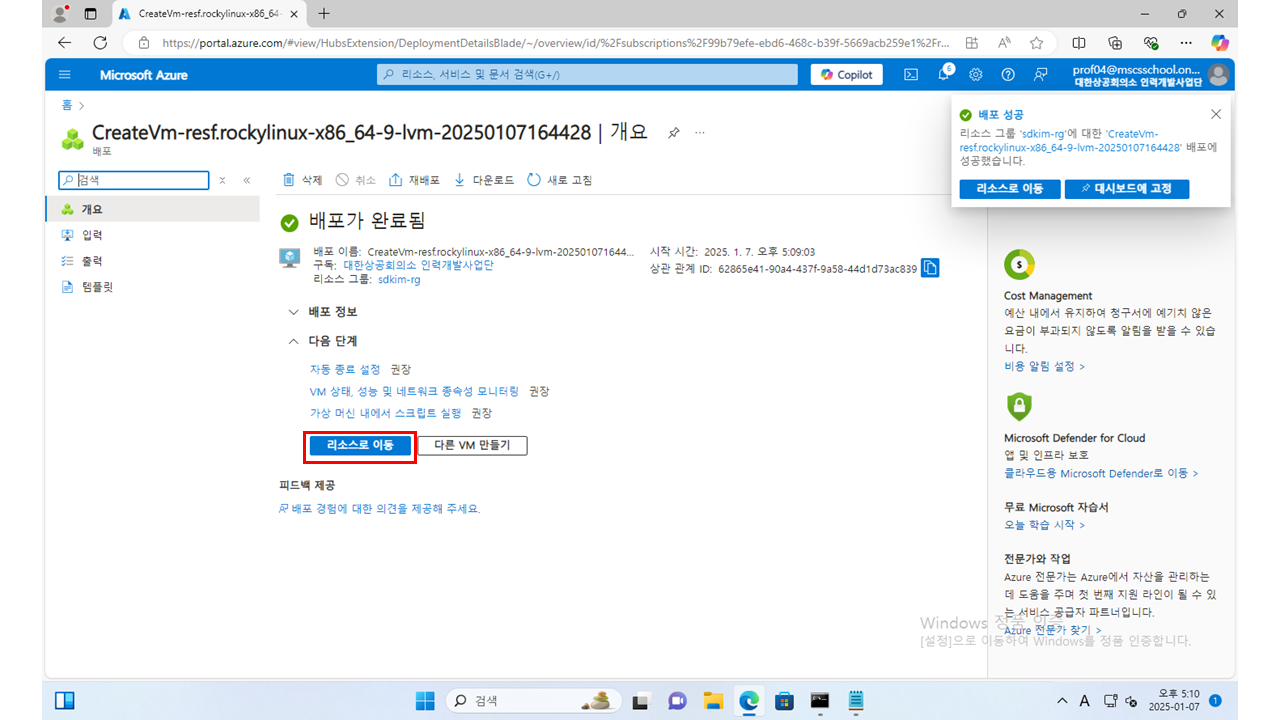Open a new browser tab with plus

click(x=323, y=14)
